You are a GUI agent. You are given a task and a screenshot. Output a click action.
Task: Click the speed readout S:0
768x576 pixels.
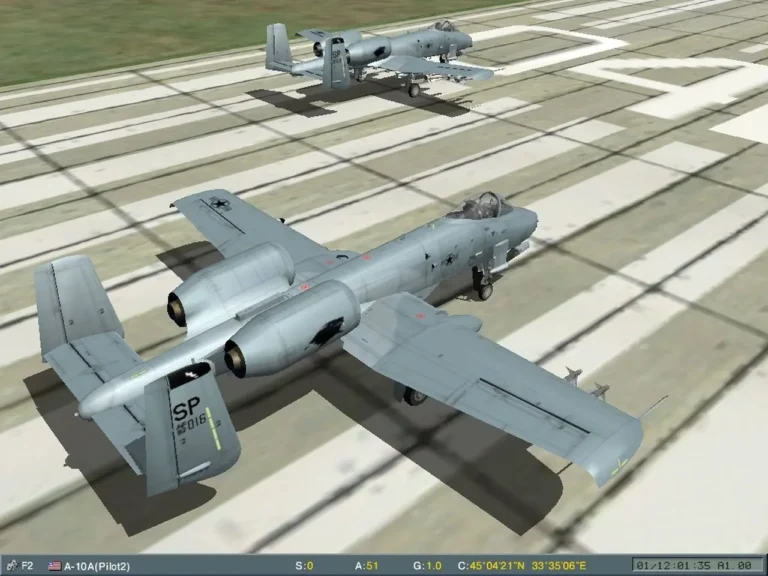(304, 566)
